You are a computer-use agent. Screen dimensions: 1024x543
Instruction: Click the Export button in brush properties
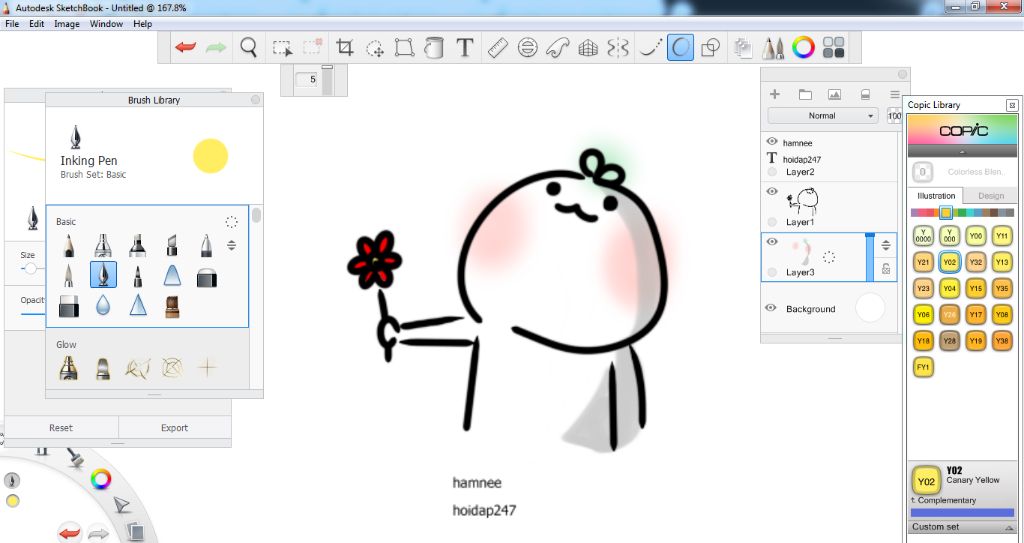point(174,427)
